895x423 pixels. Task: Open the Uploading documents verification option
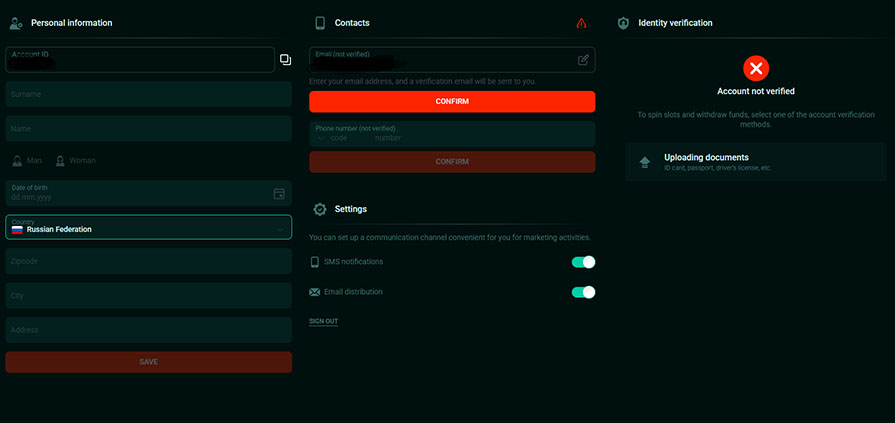click(x=755, y=162)
